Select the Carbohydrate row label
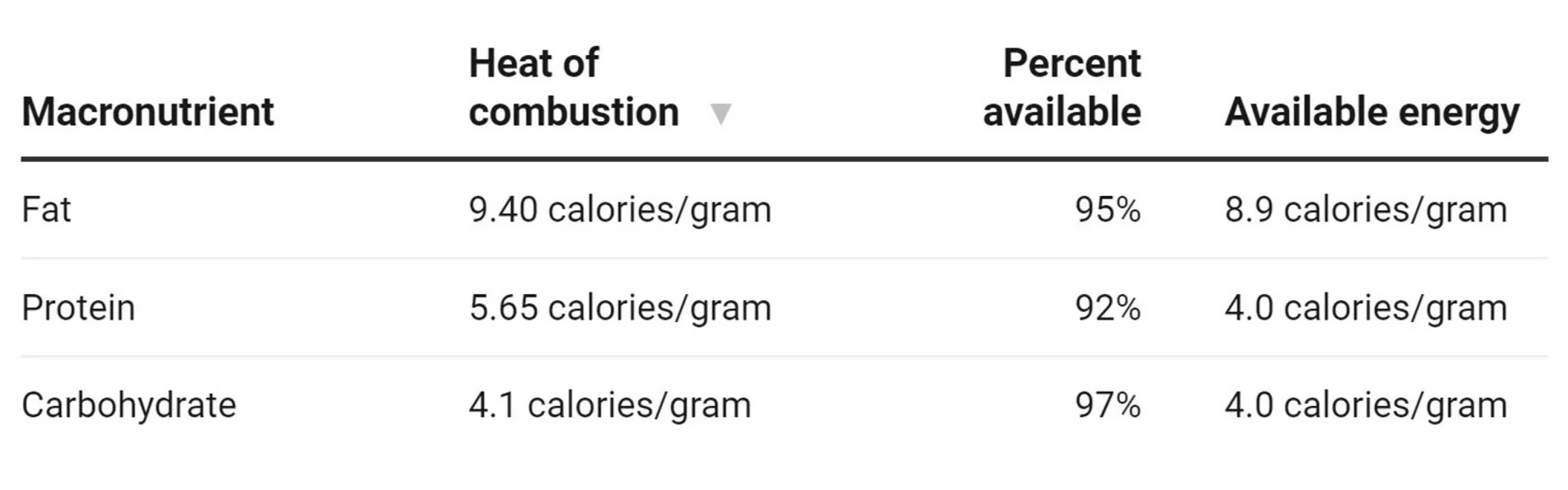1568x490 pixels. click(x=129, y=405)
